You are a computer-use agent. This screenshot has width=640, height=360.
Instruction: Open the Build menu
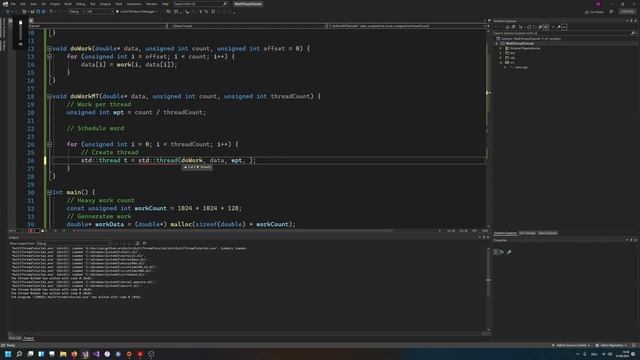(x=68, y=4)
